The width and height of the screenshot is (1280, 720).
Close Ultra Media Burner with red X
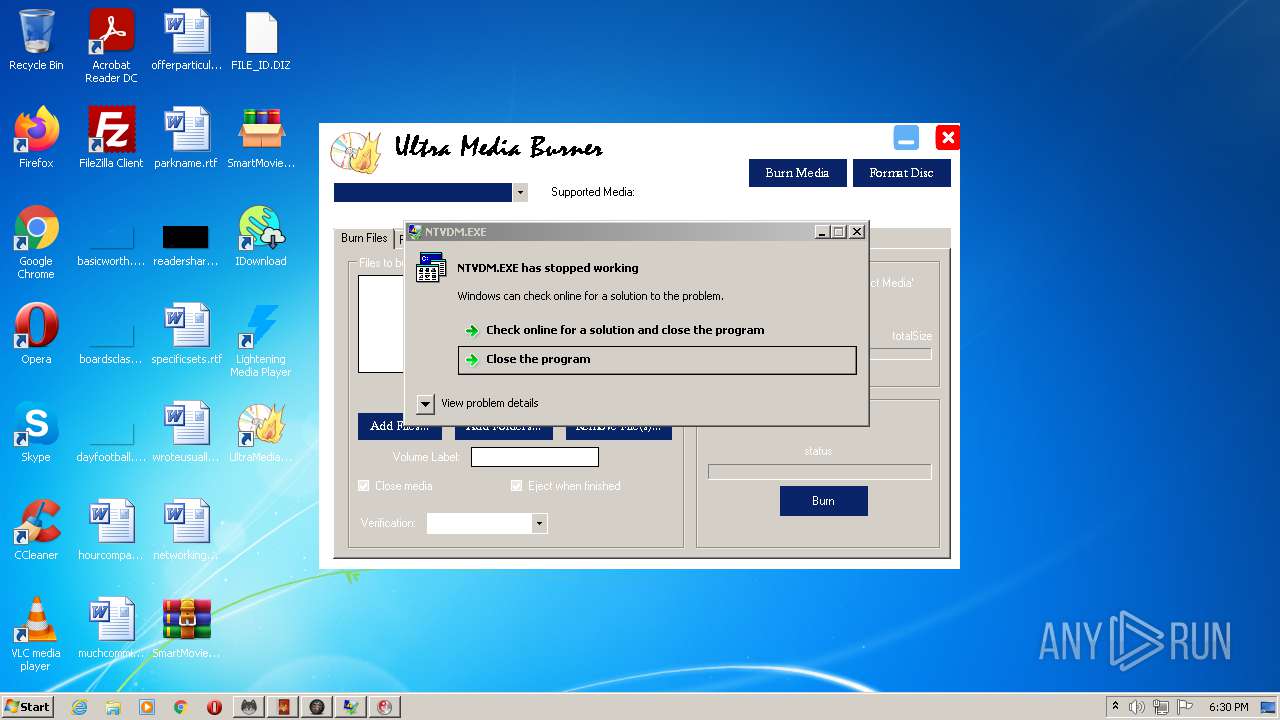tap(947, 138)
